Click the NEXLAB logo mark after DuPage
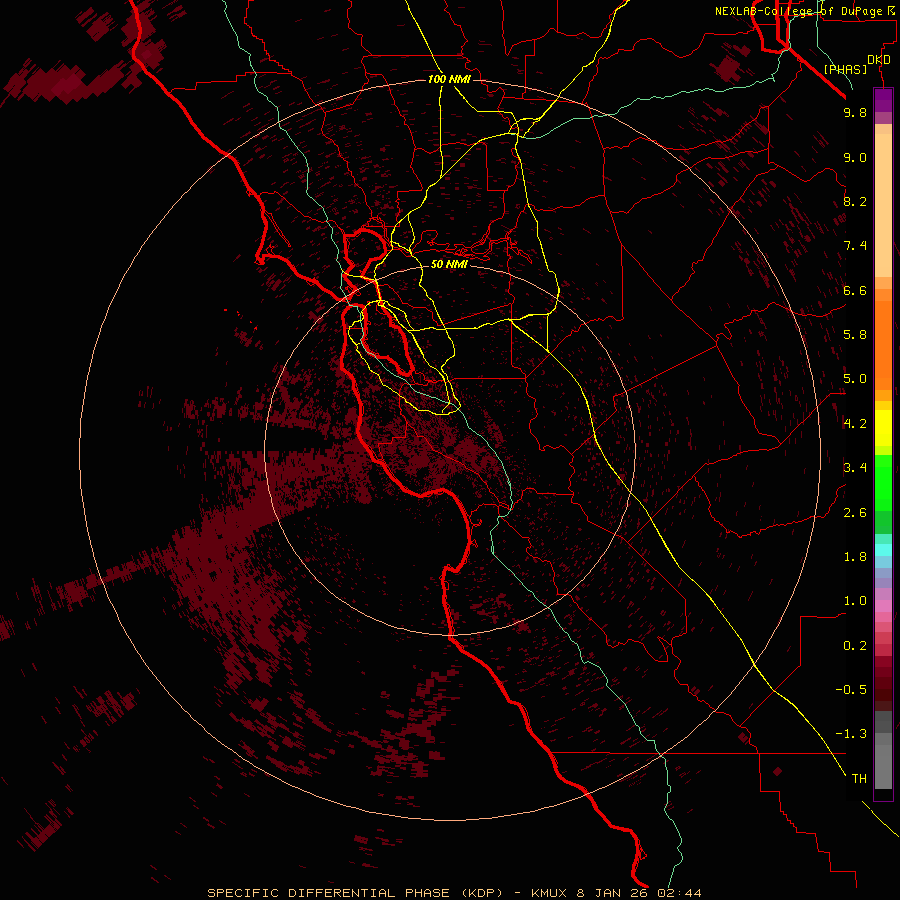Image resolution: width=900 pixels, height=900 pixels. coord(891,11)
